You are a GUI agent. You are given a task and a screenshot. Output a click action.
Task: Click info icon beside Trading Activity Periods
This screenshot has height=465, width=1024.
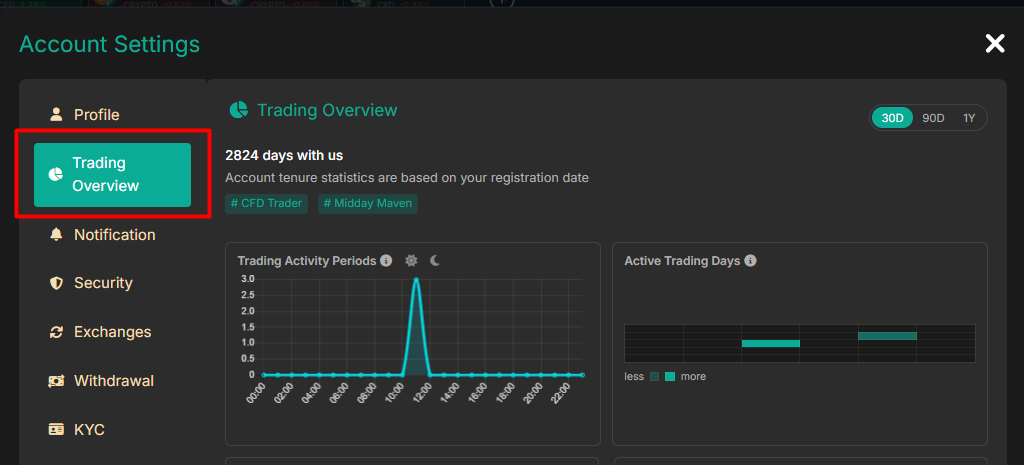pos(386,261)
